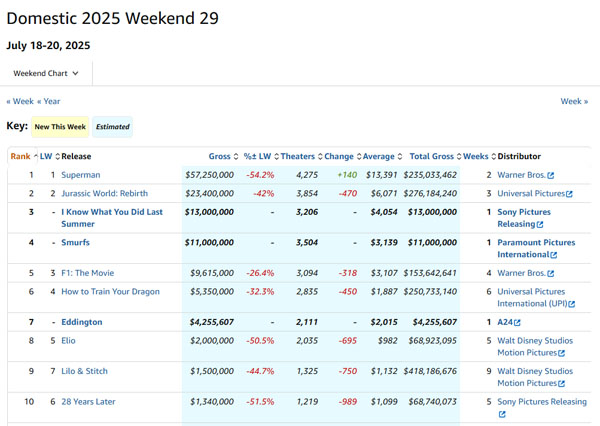The height and width of the screenshot is (426, 600).
Task: Open Paramount Pictures International distributor link
Action: click(x=536, y=248)
